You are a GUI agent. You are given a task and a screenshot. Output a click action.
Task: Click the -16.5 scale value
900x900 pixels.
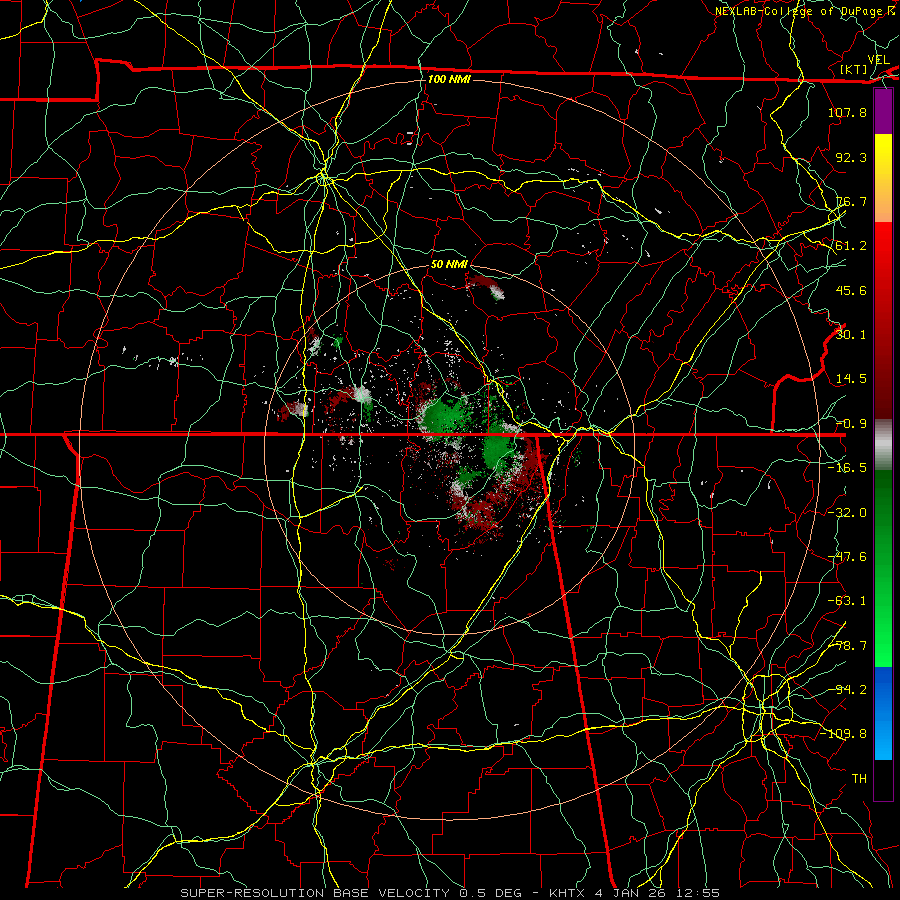847,468
